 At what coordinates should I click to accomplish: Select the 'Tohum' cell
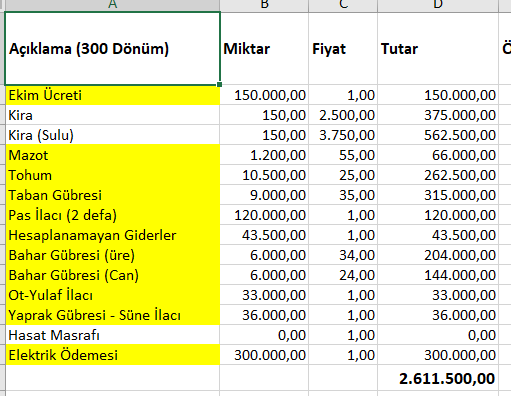click(x=113, y=175)
